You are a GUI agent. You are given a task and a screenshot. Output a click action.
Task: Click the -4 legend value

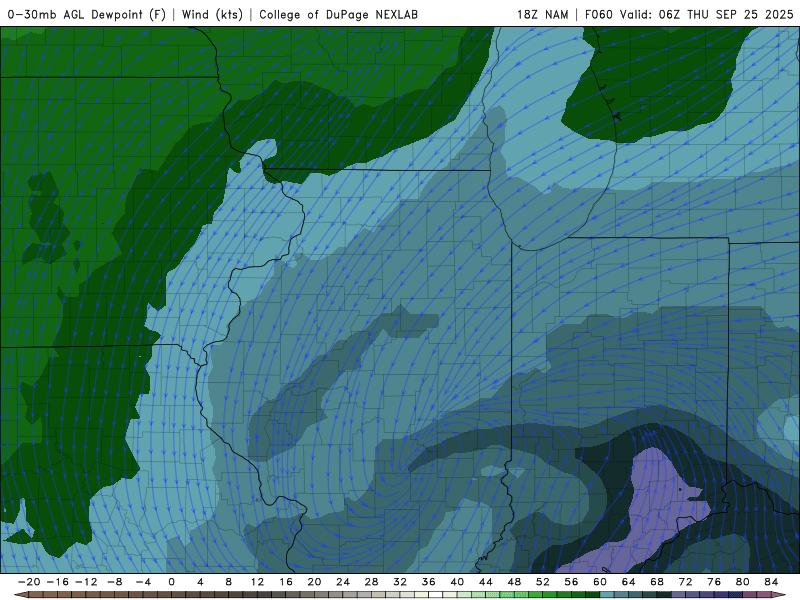point(143,582)
